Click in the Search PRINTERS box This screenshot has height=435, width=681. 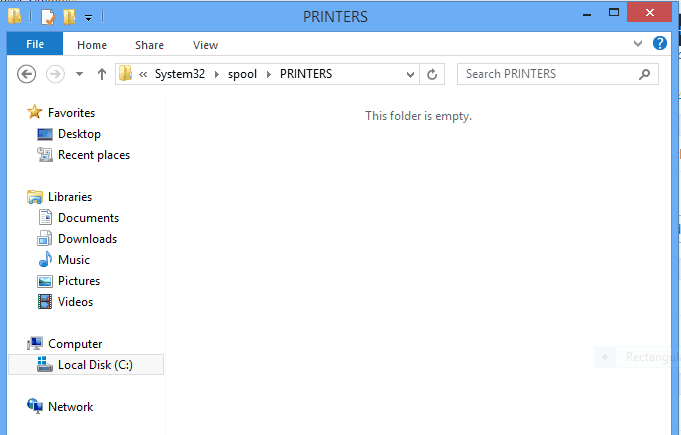click(550, 74)
